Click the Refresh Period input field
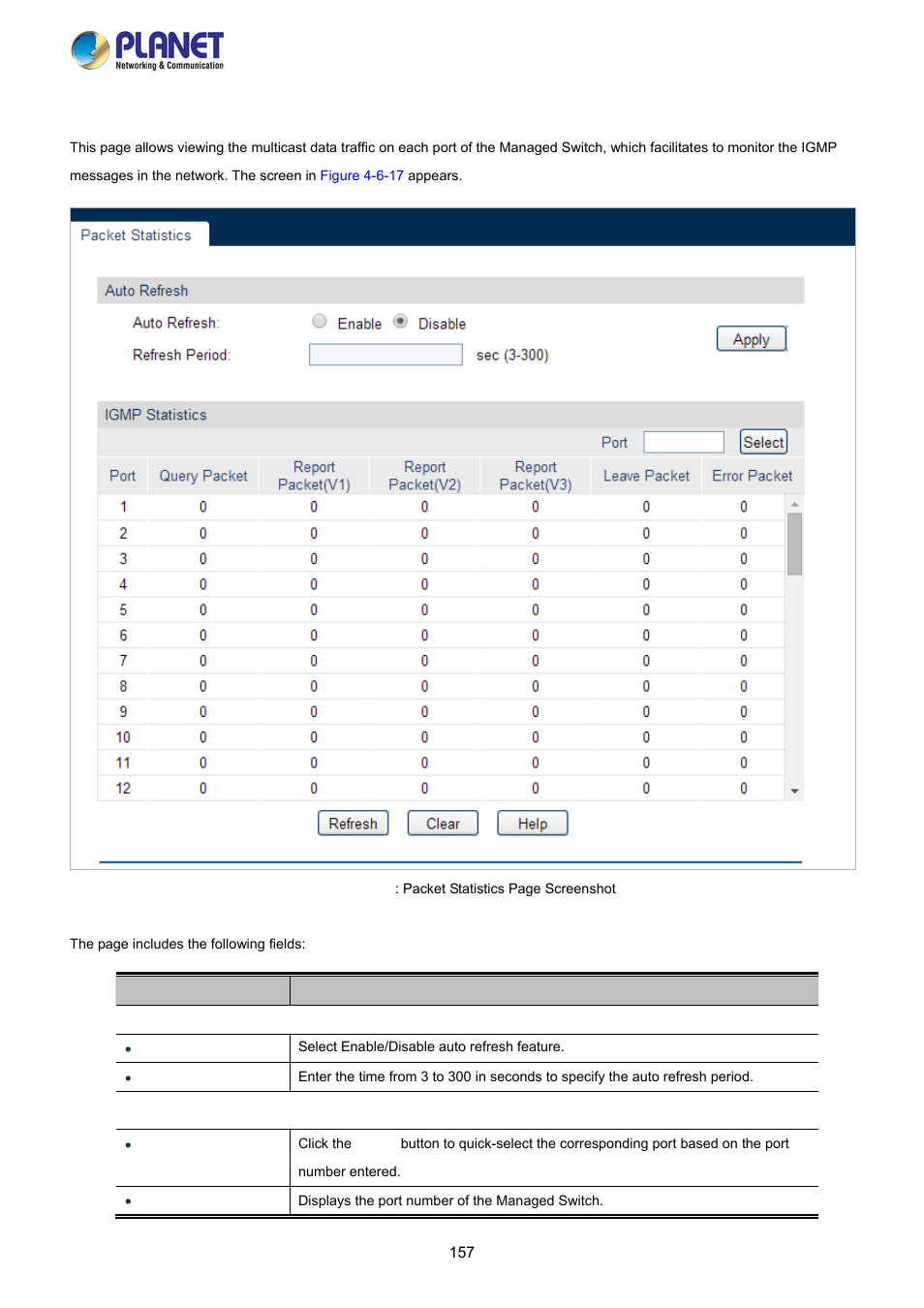Viewport: 924px width, 1308px height. pyautogui.click(x=385, y=356)
